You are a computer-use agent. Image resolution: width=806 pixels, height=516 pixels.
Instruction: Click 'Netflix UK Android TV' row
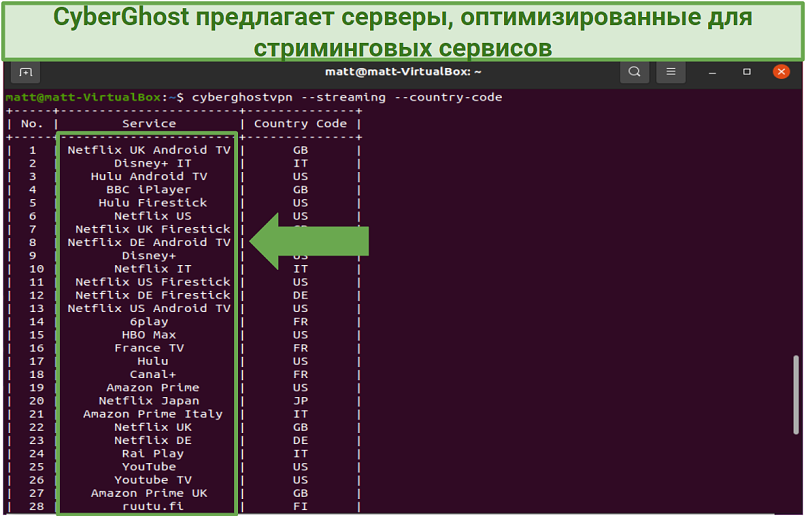(149, 150)
